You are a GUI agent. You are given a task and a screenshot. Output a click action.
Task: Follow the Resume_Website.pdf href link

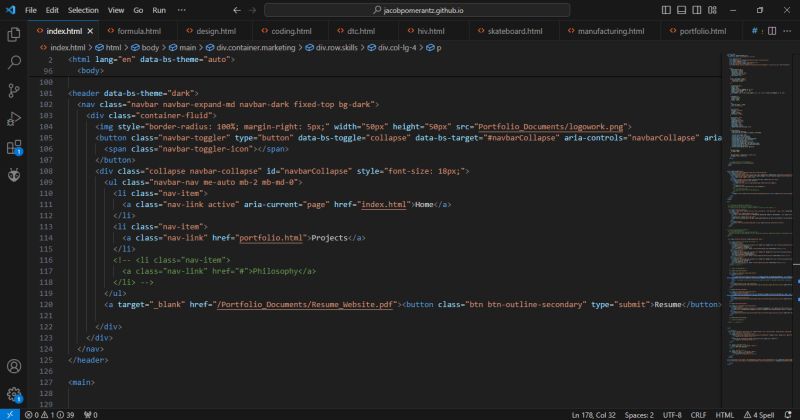point(306,305)
